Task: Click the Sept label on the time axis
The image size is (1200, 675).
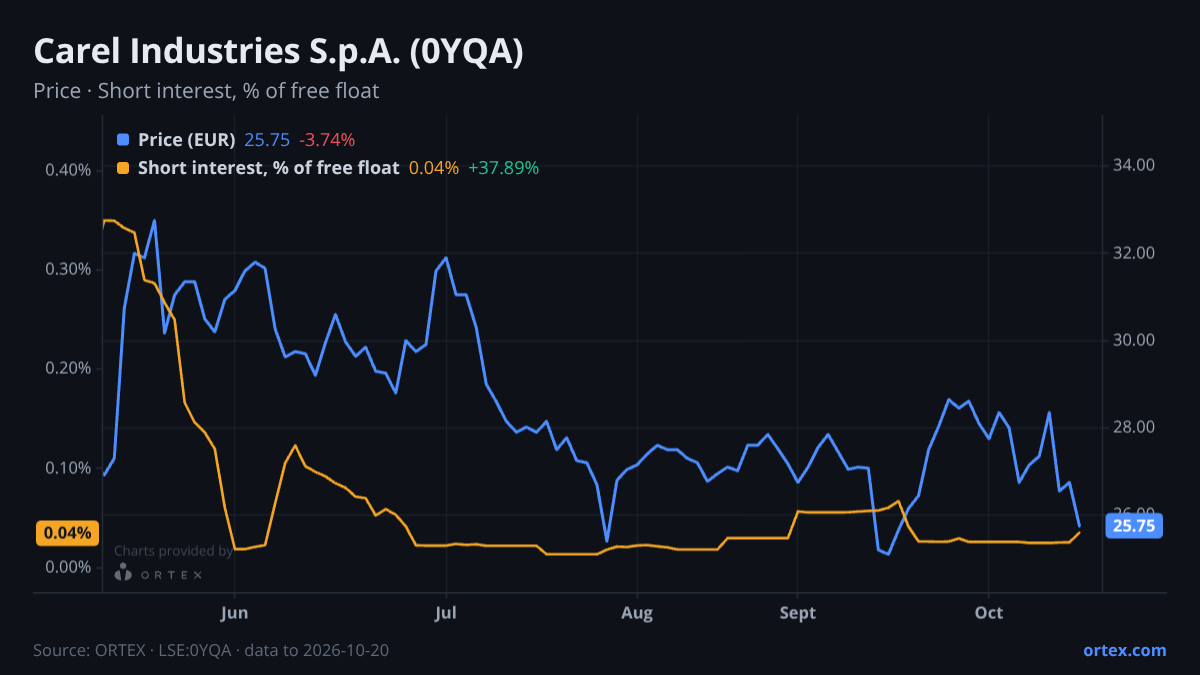Action: point(798,613)
